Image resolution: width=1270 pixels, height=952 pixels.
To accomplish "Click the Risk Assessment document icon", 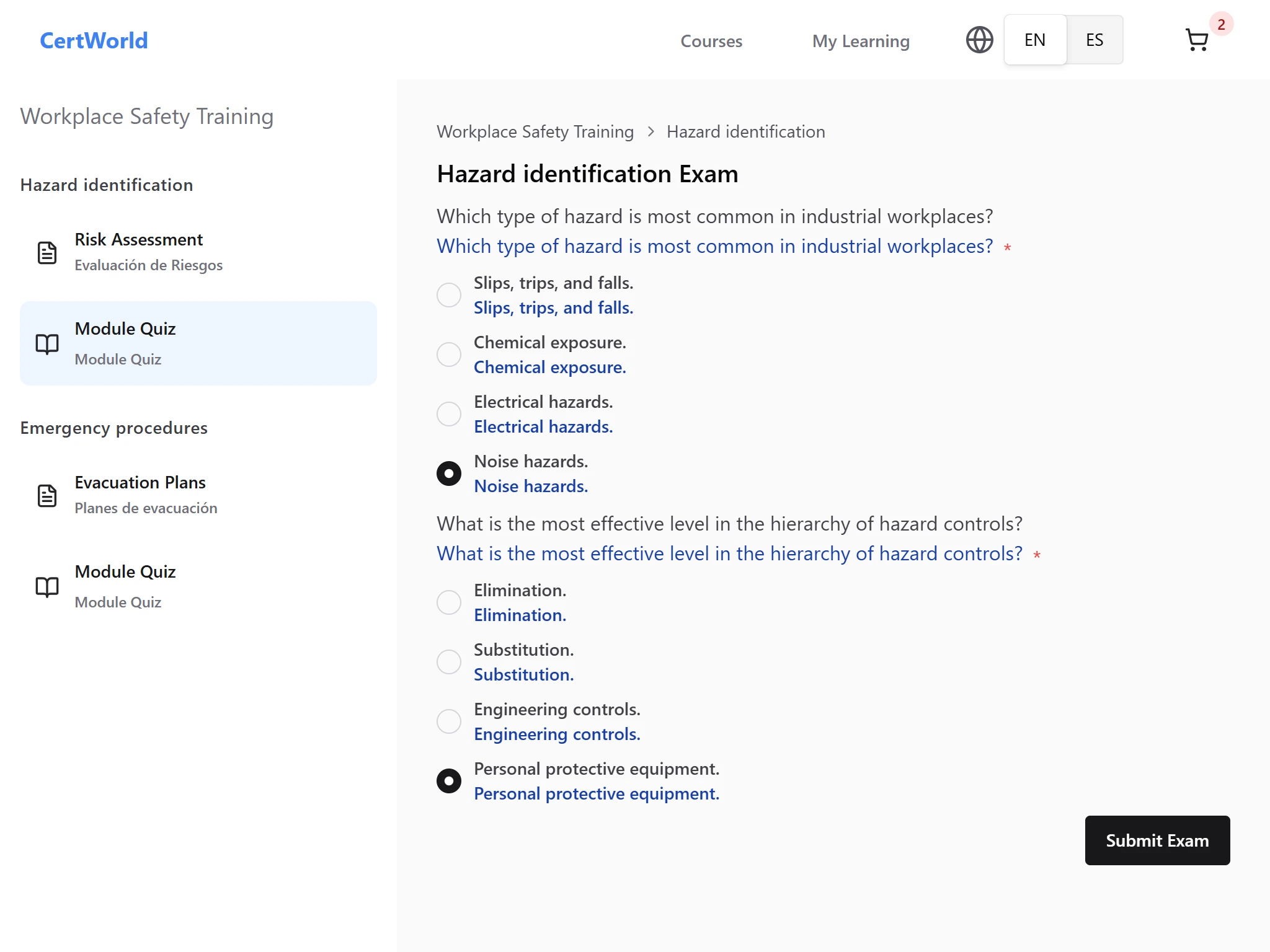I will click(x=47, y=252).
